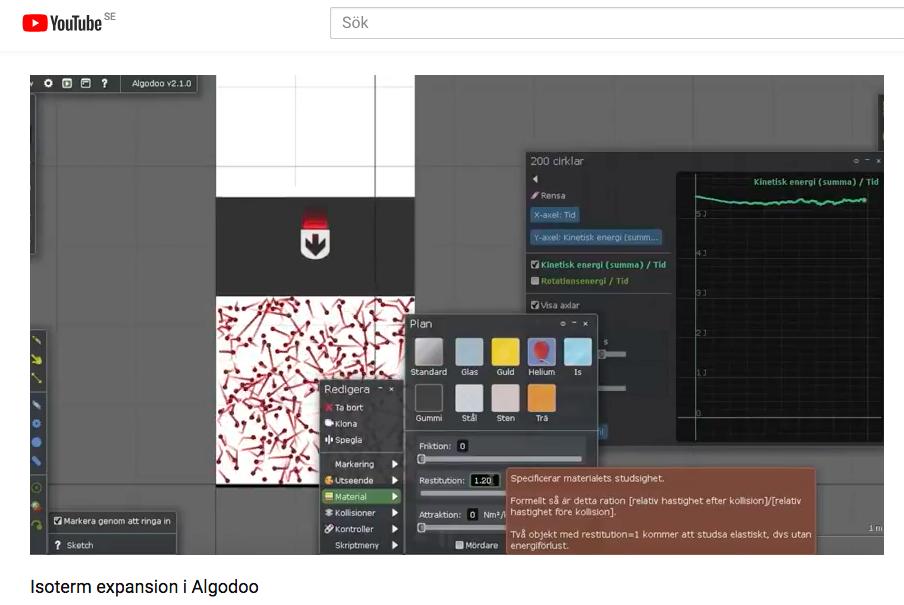Select the green curved arrow tool

click(x=37, y=525)
